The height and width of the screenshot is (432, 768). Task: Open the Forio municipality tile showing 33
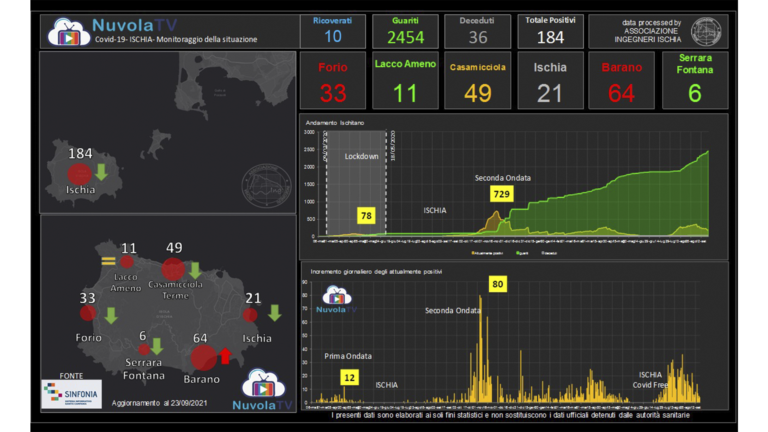pos(333,81)
